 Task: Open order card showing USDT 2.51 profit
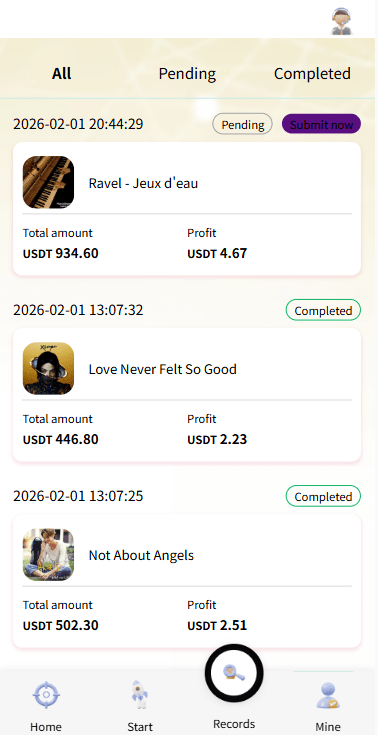187,581
